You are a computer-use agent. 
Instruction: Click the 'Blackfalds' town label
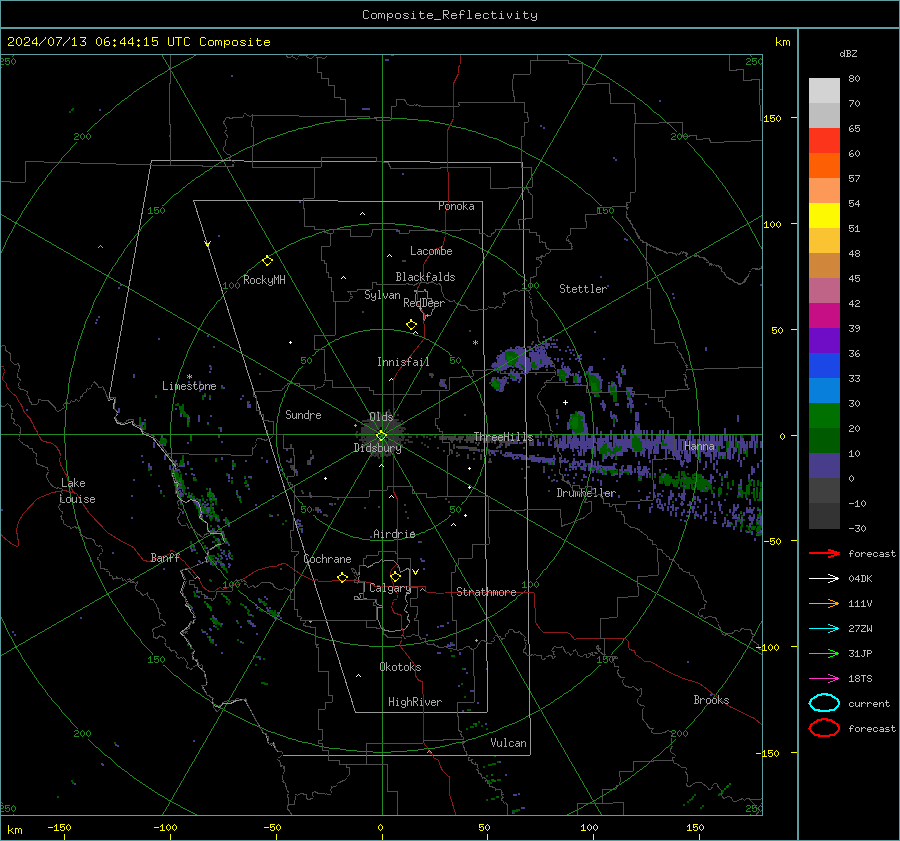pyautogui.click(x=425, y=277)
